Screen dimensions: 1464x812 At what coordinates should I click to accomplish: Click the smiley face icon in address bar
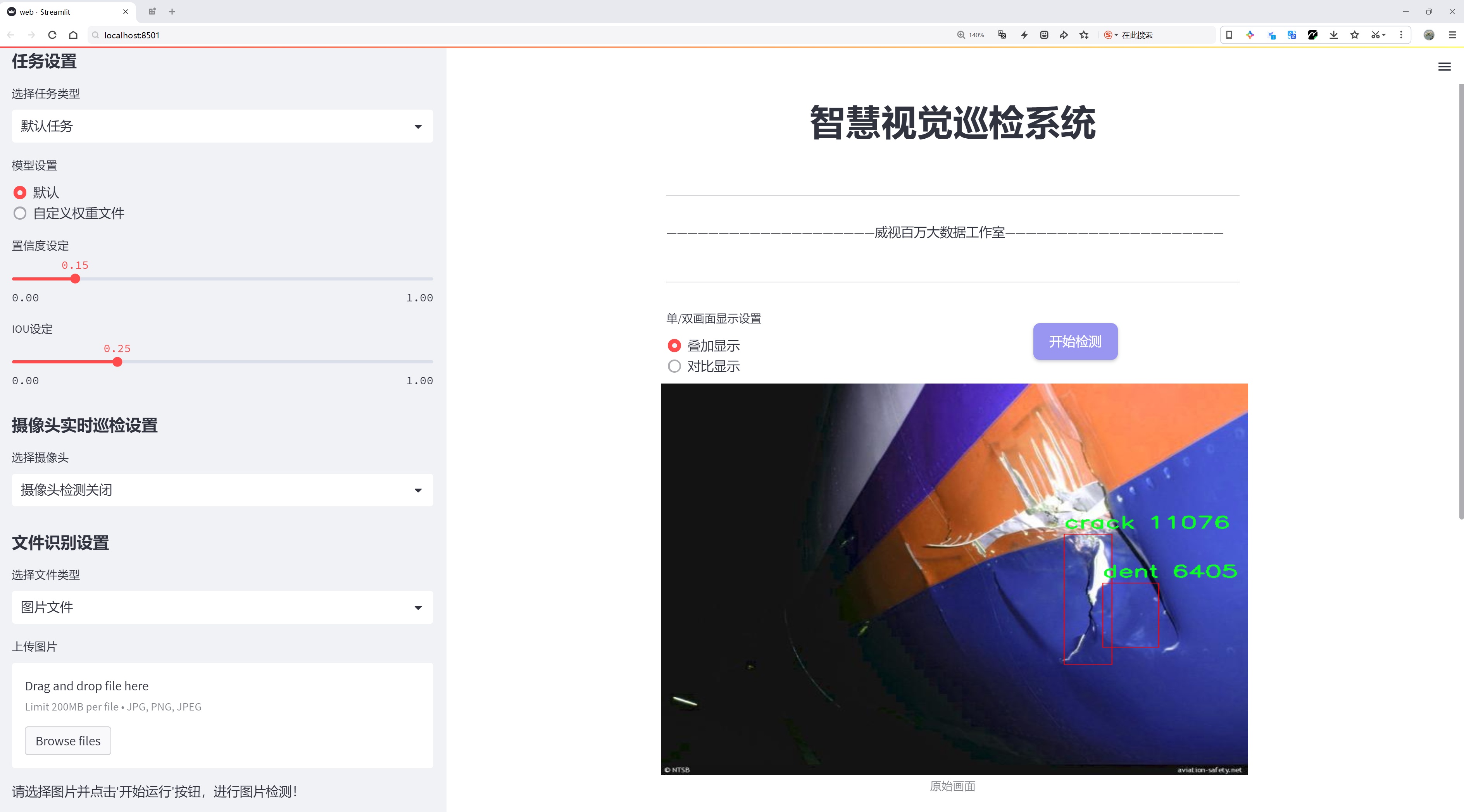point(1044,34)
